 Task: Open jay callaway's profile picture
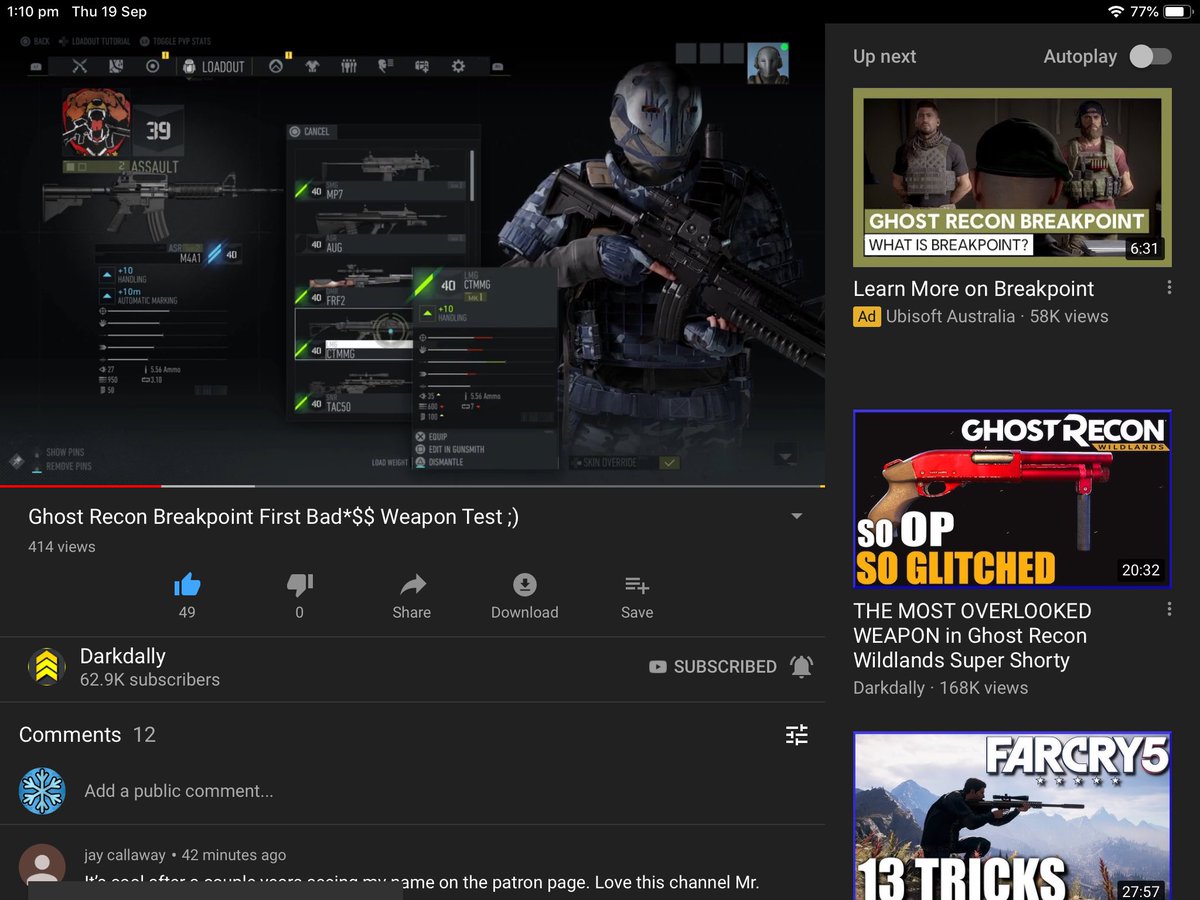42,866
